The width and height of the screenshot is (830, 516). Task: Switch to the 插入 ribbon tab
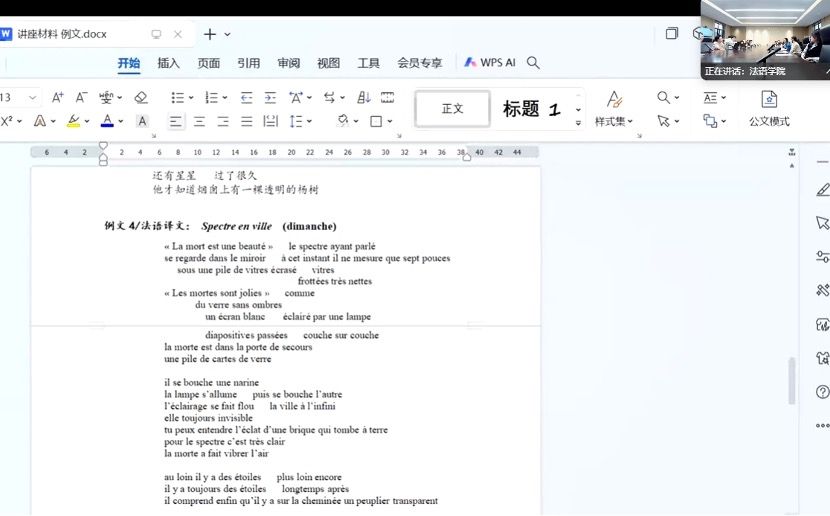[x=168, y=63]
